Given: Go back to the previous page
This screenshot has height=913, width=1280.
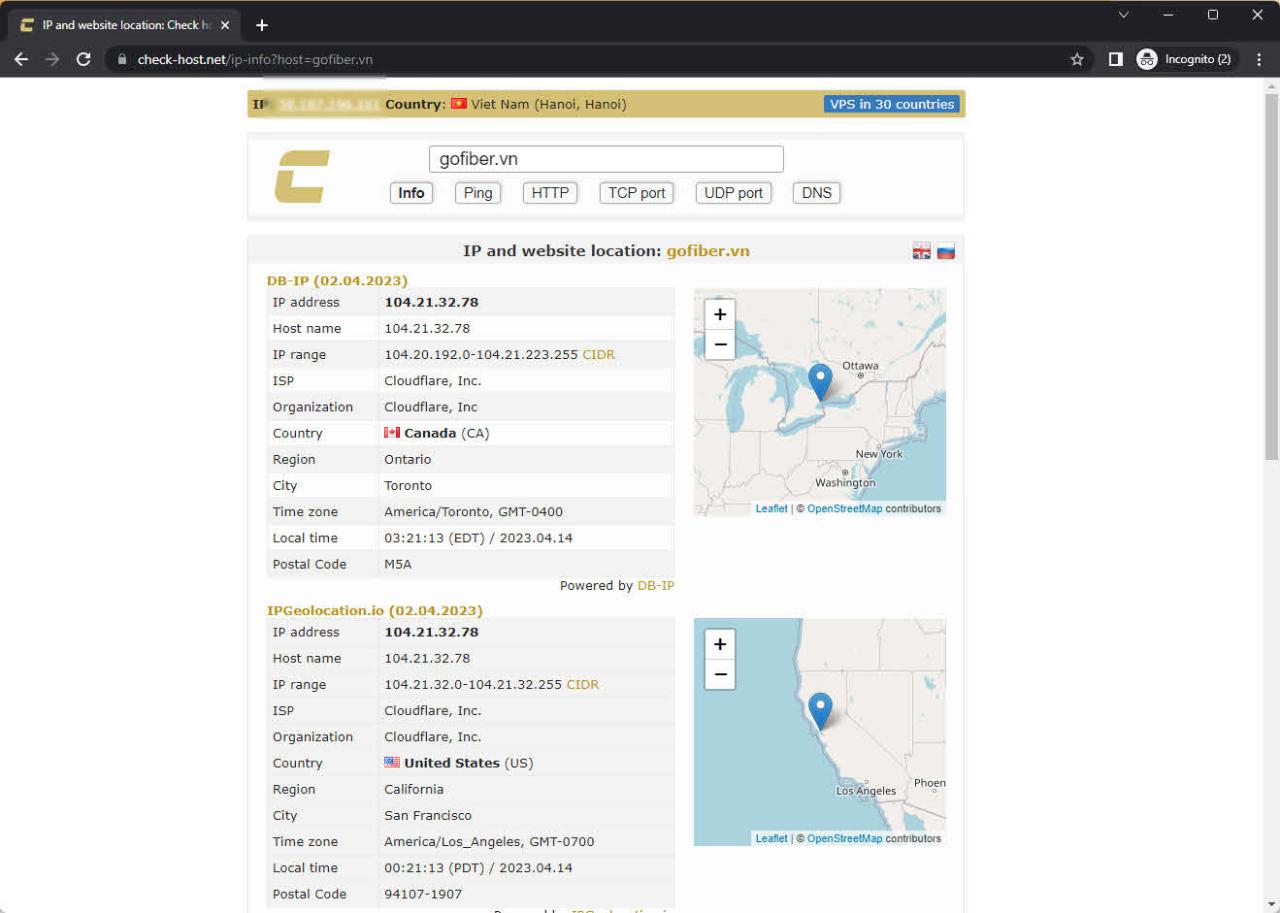Looking at the screenshot, I should pos(21,59).
